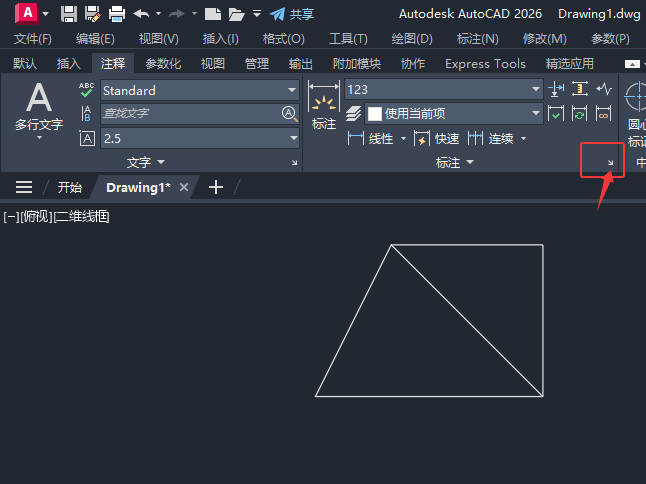Open the quick access toolbar customize arrow
This screenshot has height=484, width=646.
(257, 14)
